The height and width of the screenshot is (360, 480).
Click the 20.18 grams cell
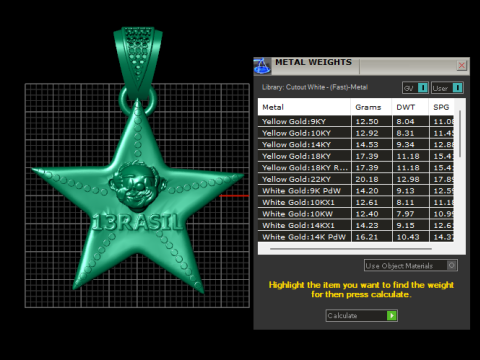click(371, 179)
